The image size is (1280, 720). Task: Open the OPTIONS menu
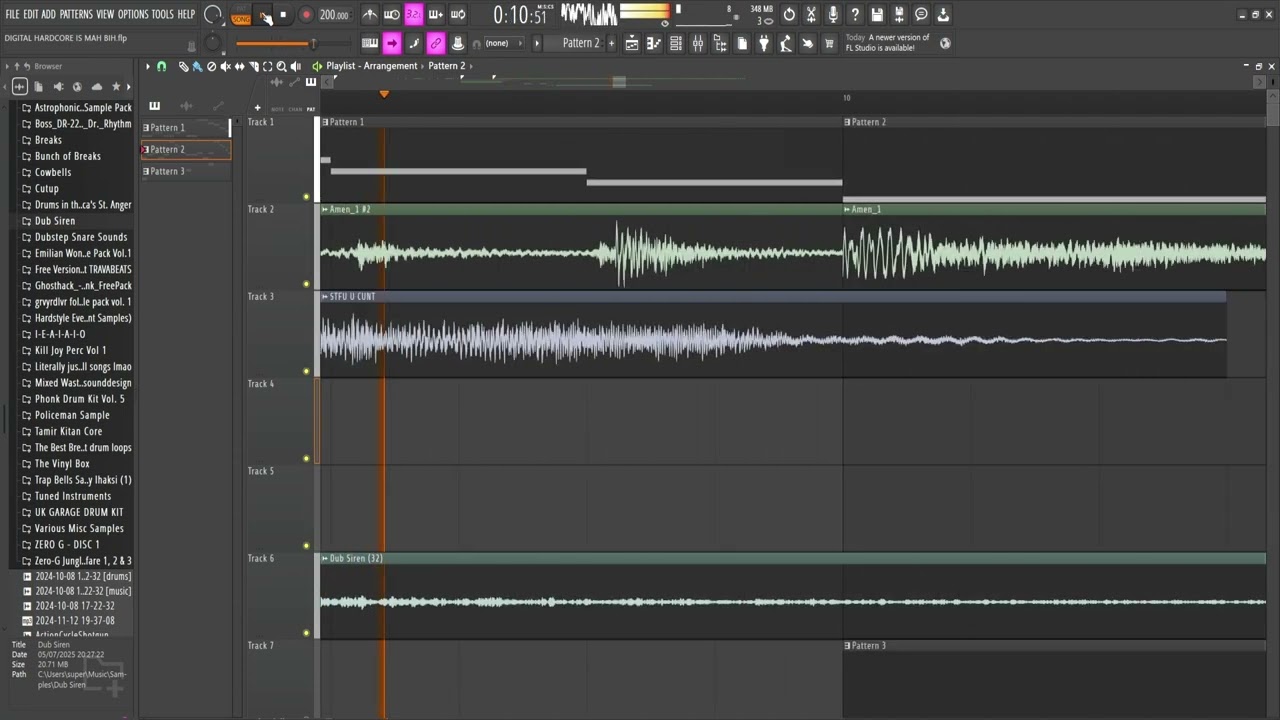[133, 14]
